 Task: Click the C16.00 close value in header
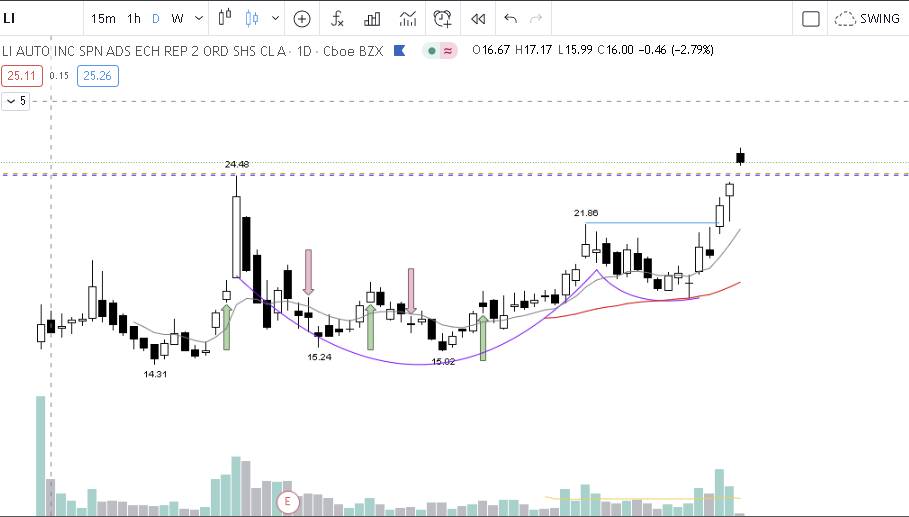coord(616,50)
